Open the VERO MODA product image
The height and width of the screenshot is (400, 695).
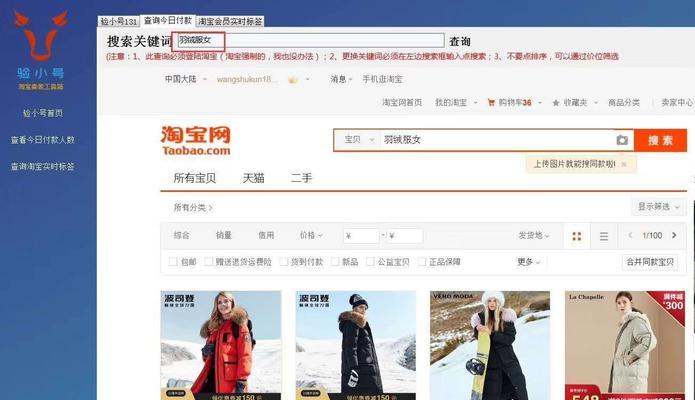coord(490,345)
